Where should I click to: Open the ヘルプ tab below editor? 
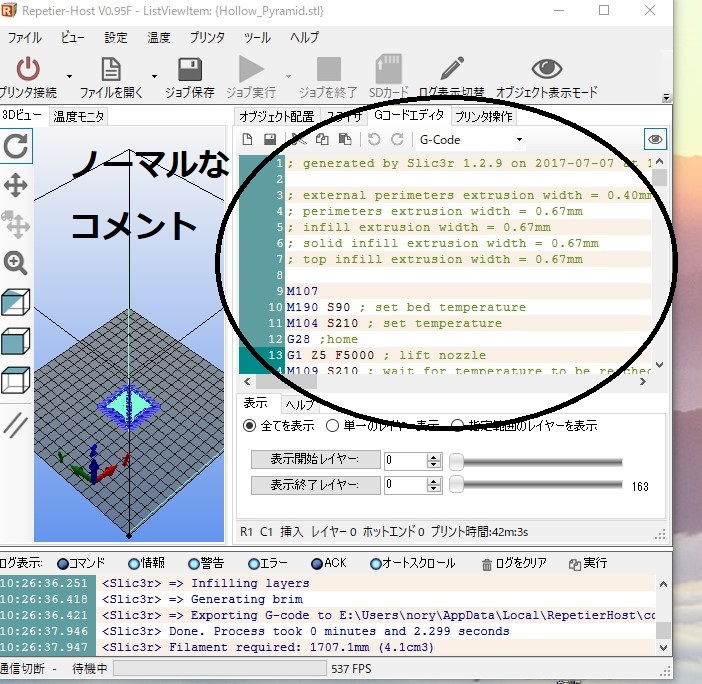pos(299,405)
